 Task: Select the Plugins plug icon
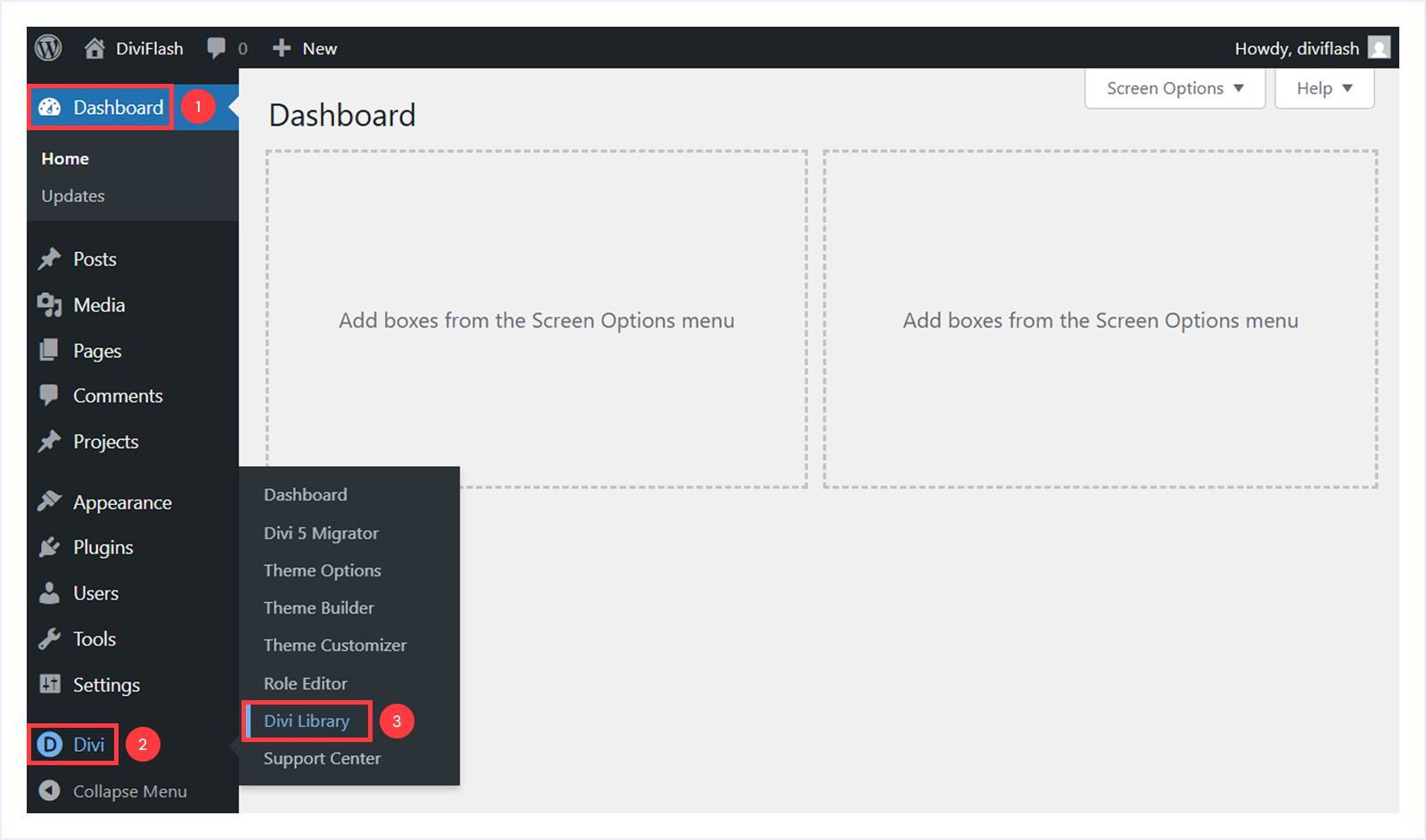(50, 547)
